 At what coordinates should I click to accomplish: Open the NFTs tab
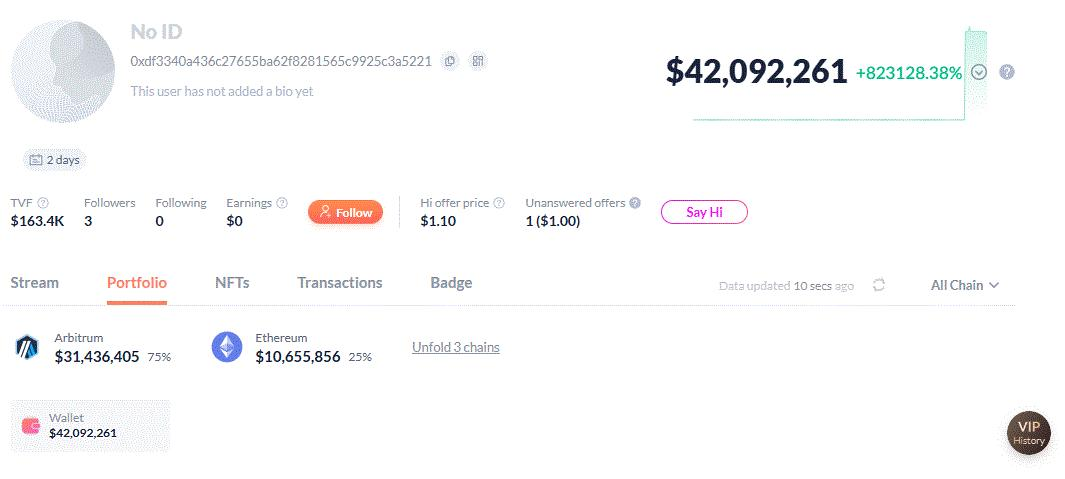click(232, 283)
